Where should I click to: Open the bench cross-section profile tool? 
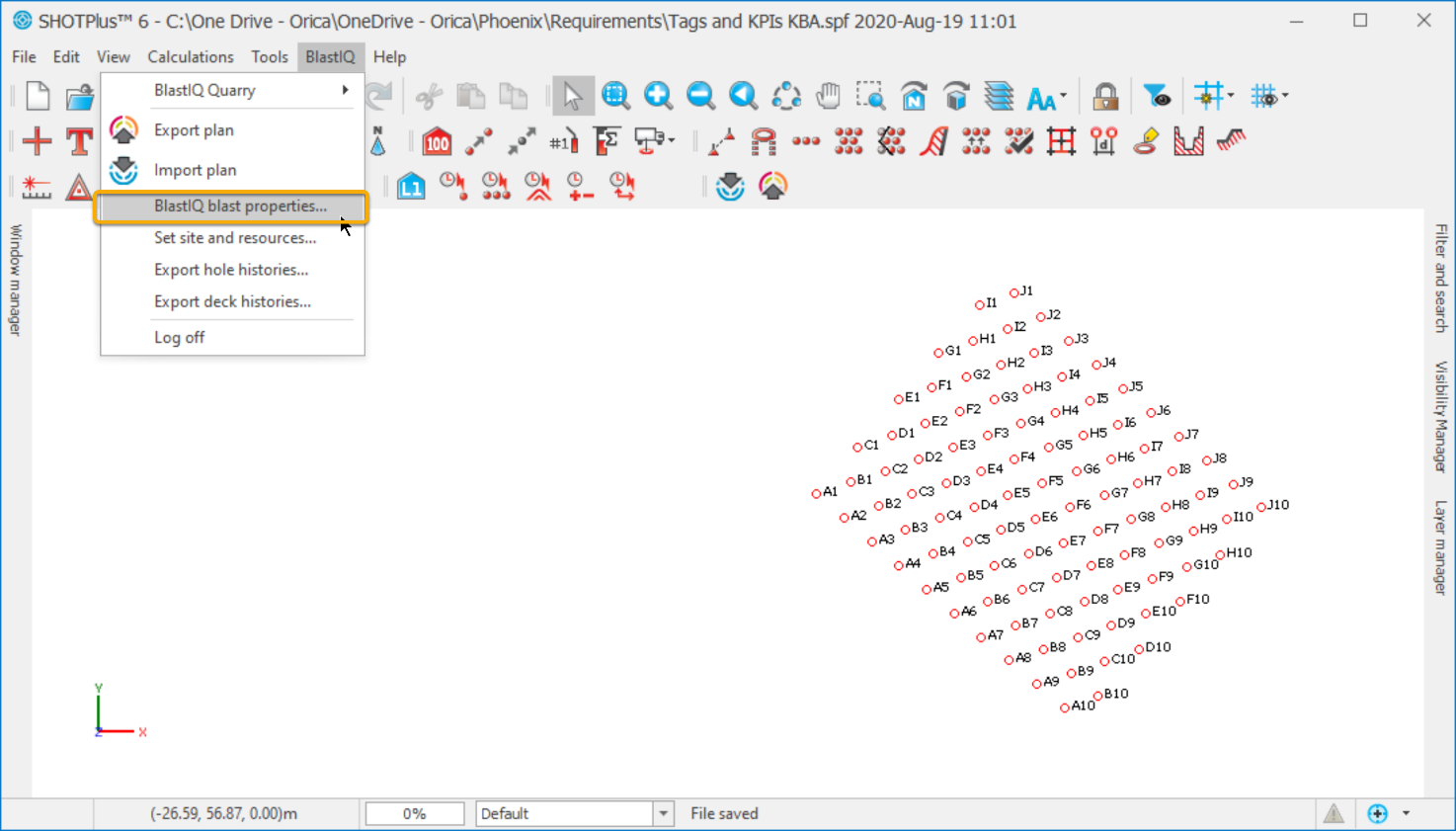(1188, 141)
